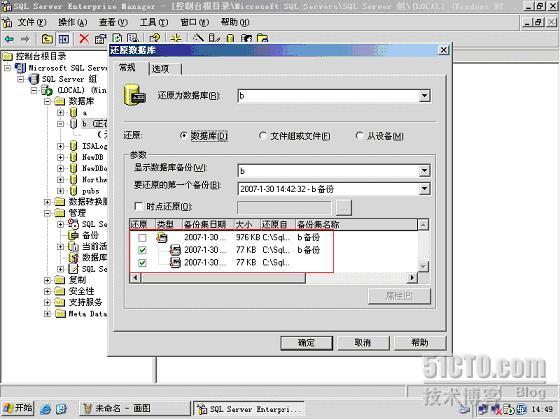Click the Back arrow toolbar icon

9,39
